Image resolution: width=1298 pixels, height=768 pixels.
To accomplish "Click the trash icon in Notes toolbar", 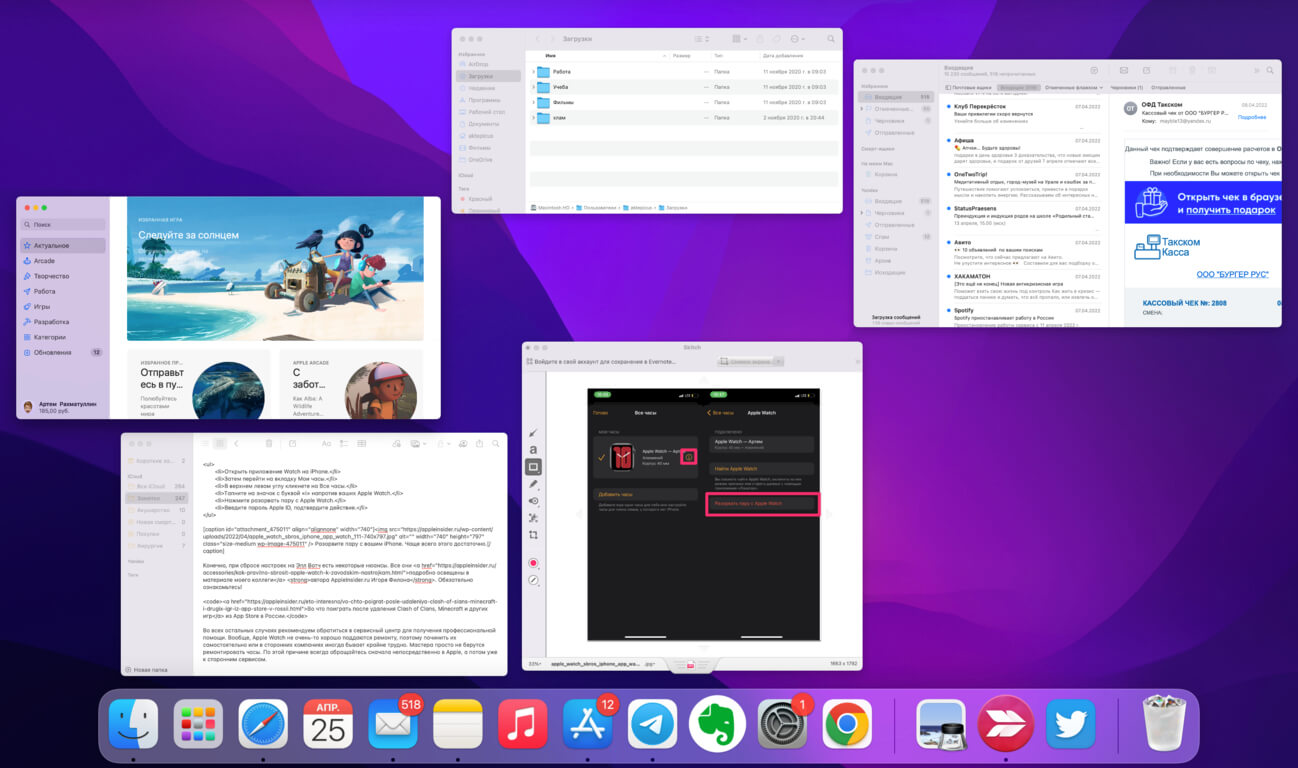I will click(x=269, y=443).
